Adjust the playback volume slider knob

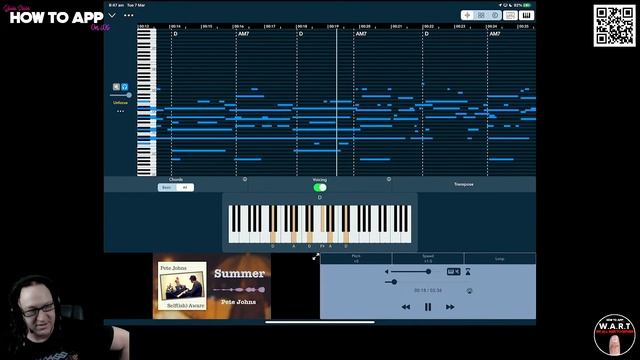(428, 271)
